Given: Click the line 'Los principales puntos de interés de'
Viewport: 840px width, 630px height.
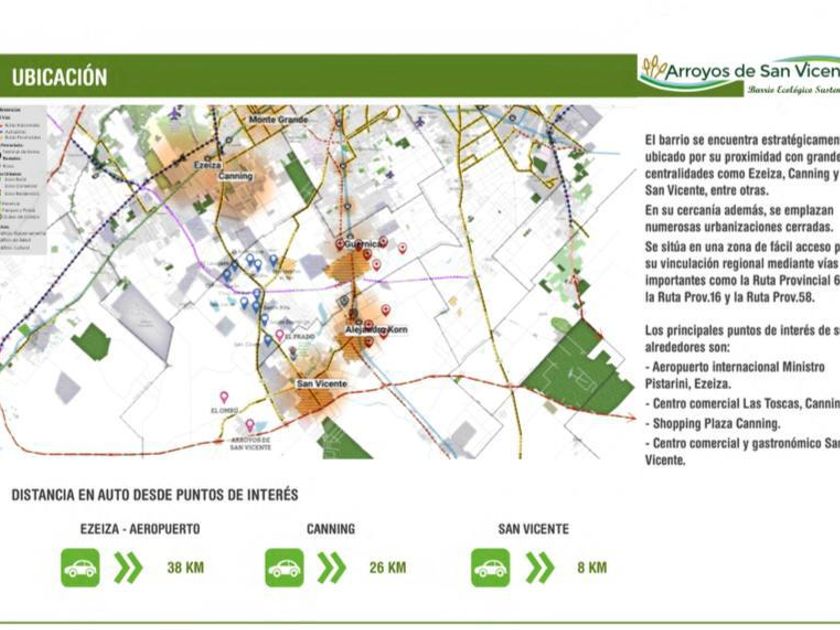Looking at the screenshot, I should pos(742,330).
